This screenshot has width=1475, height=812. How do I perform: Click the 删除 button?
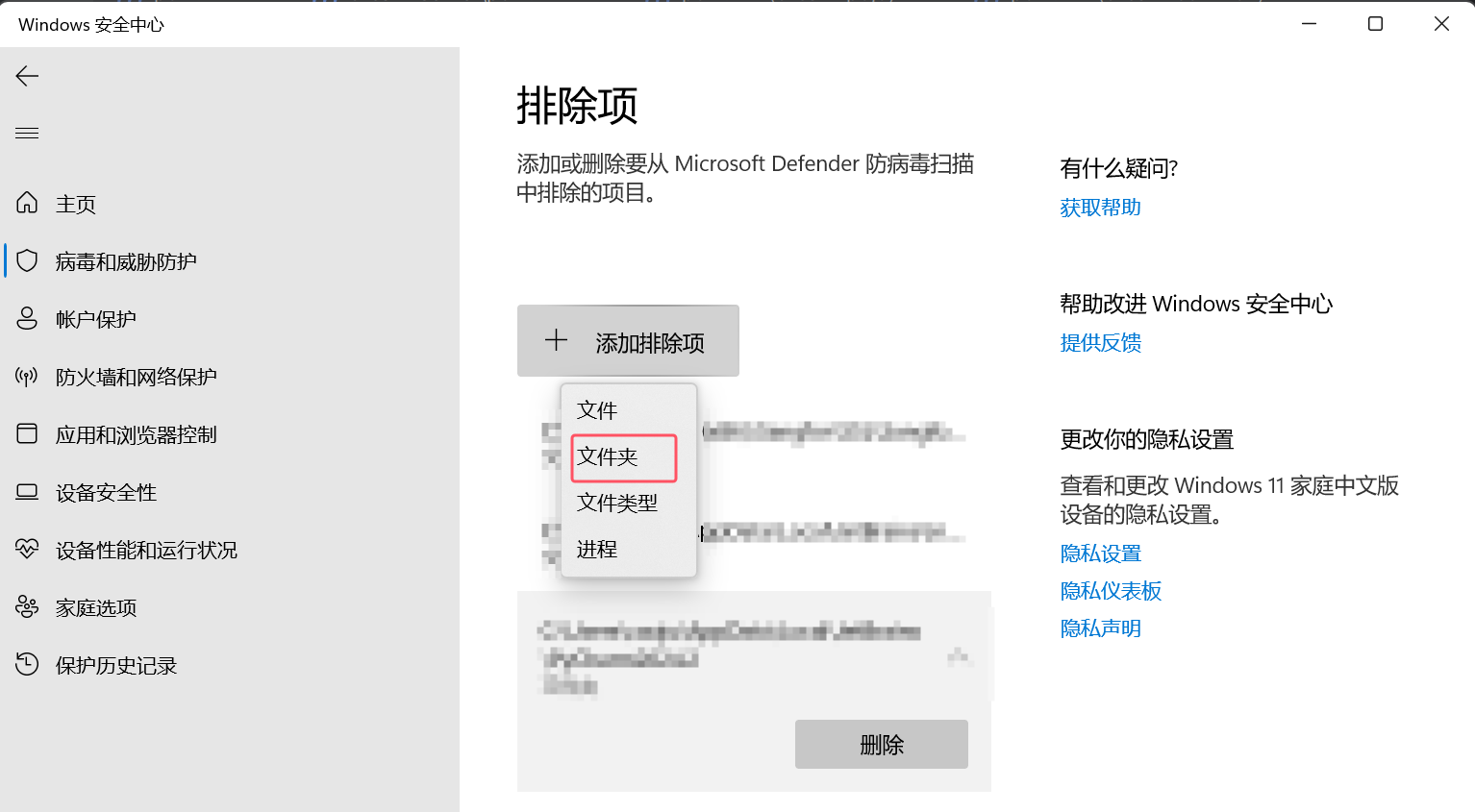tap(882, 744)
